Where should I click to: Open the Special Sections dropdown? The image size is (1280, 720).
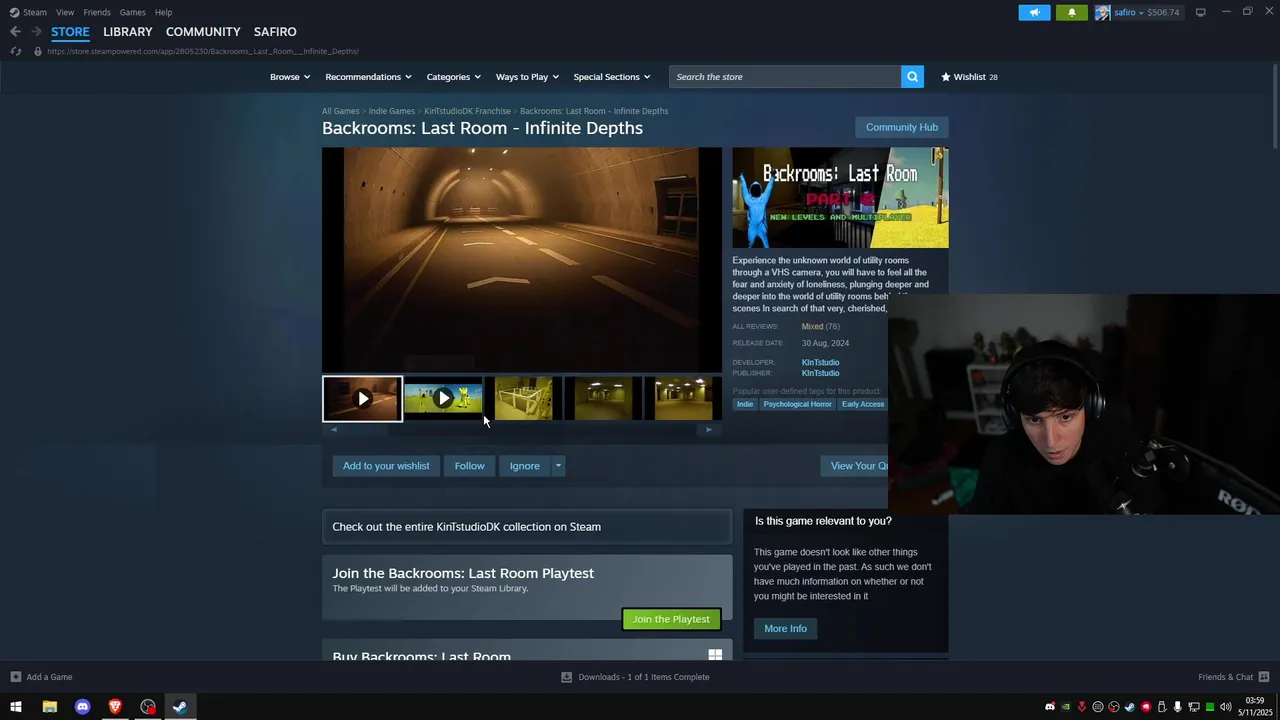click(x=612, y=77)
